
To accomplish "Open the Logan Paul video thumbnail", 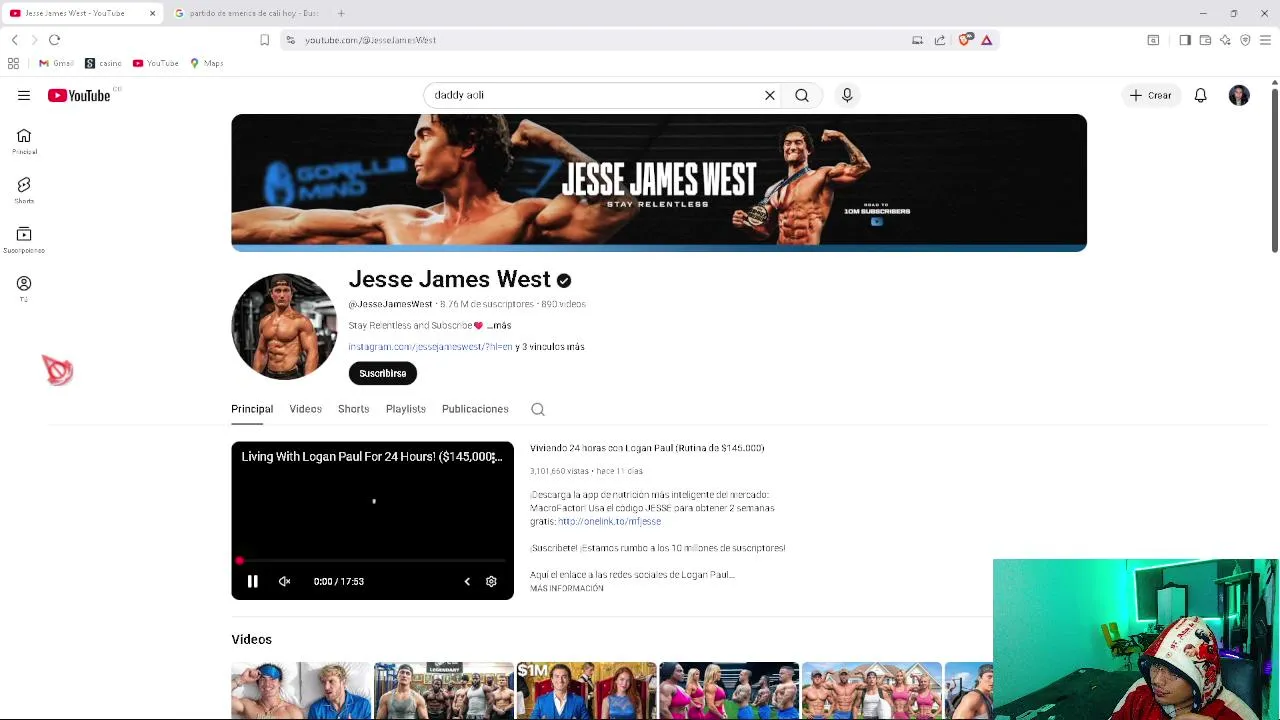I will [x=301, y=691].
